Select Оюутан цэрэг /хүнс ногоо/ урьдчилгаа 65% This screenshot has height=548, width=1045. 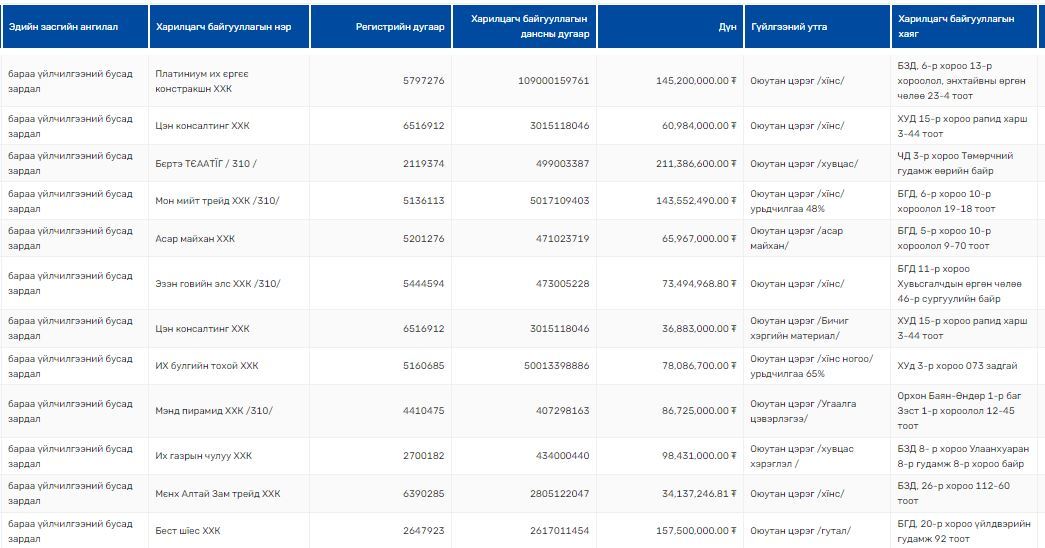click(812, 366)
